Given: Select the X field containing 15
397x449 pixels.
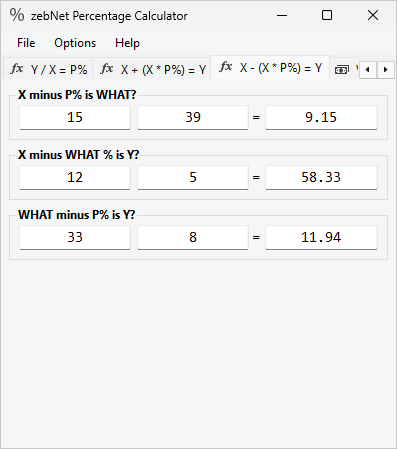Looking at the screenshot, I should (75, 117).
